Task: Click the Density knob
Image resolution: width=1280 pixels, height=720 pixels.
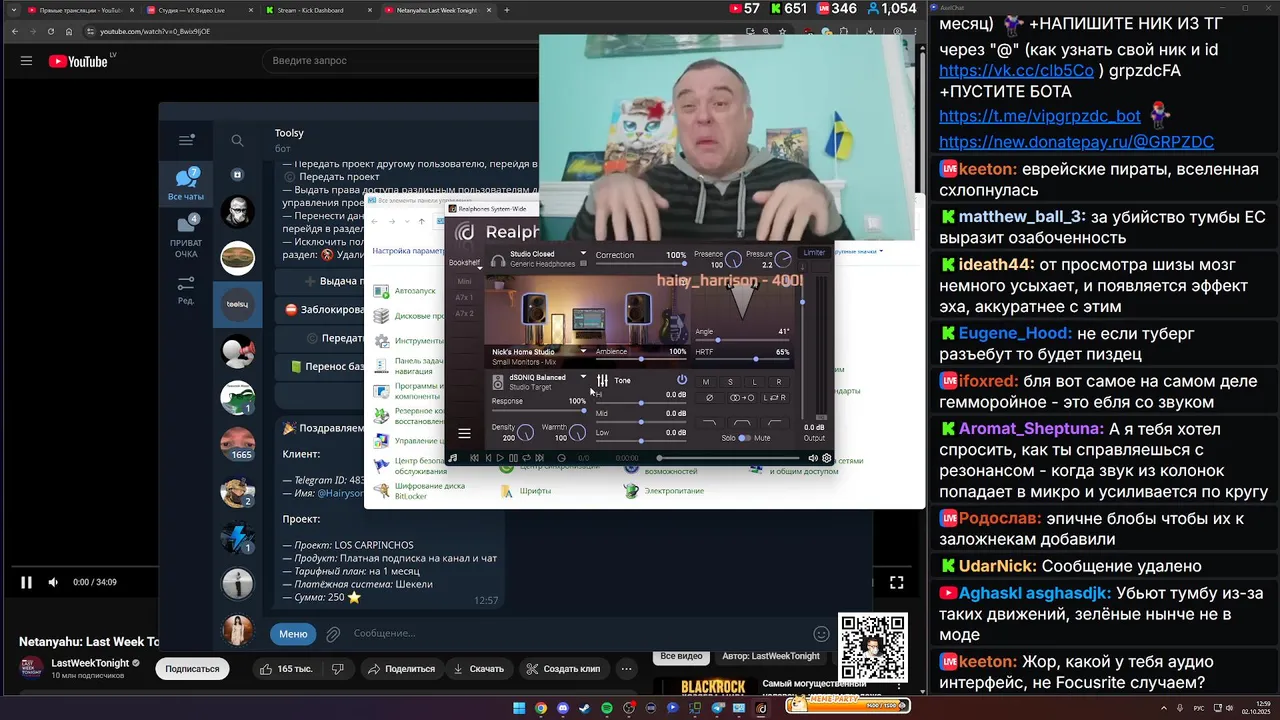Action: click(x=526, y=433)
